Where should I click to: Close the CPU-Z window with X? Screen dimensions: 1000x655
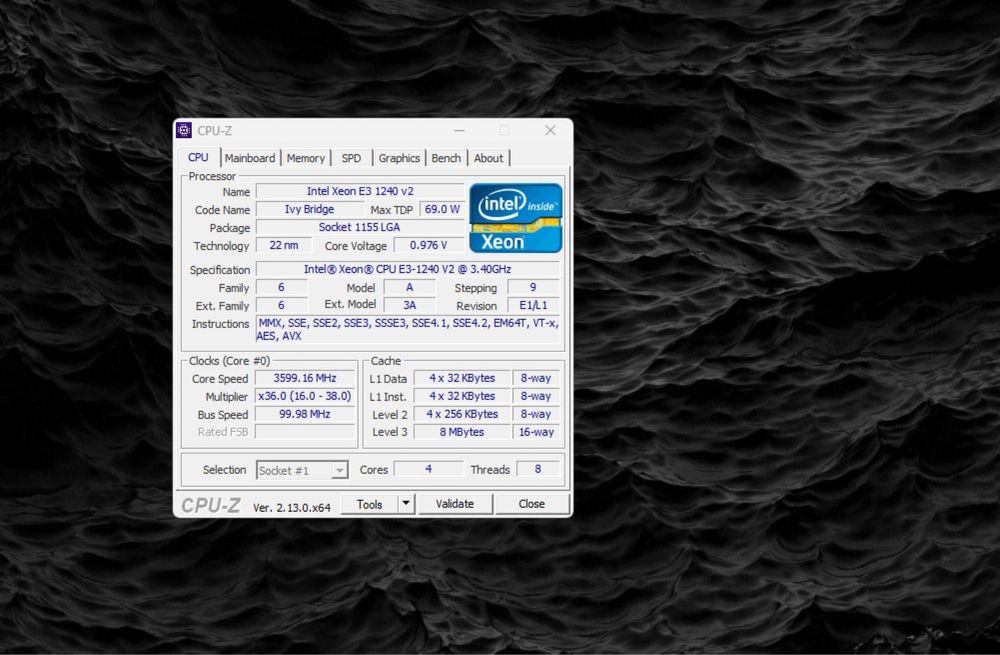[550, 130]
